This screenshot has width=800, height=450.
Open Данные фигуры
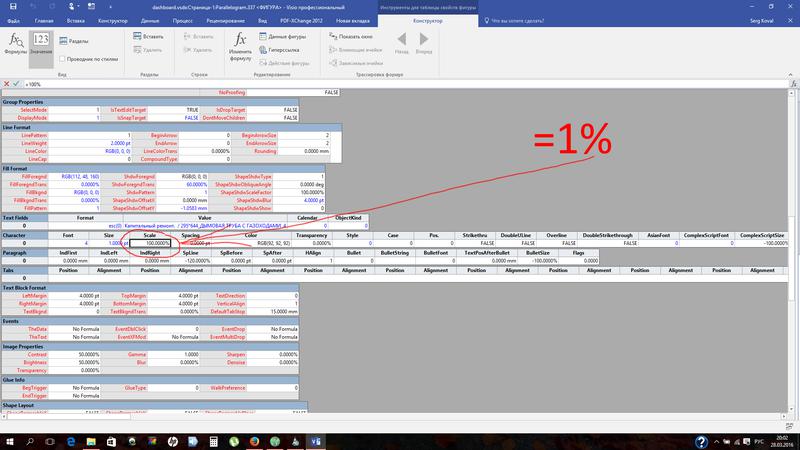pyautogui.click(x=282, y=36)
